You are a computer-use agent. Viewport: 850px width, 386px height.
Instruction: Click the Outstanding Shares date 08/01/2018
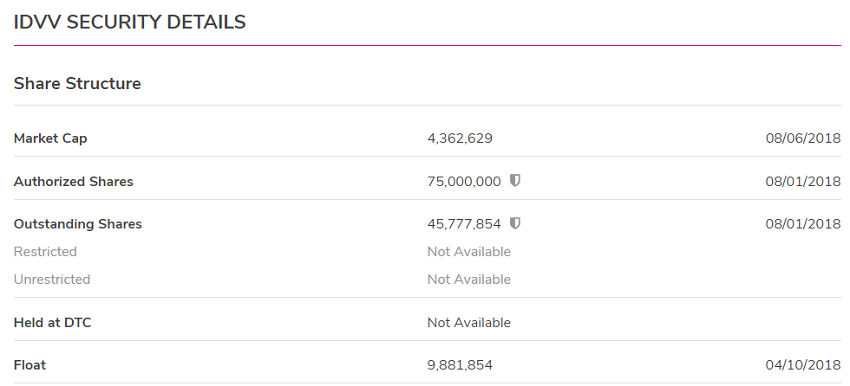pyautogui.click(x=803, y=223)
